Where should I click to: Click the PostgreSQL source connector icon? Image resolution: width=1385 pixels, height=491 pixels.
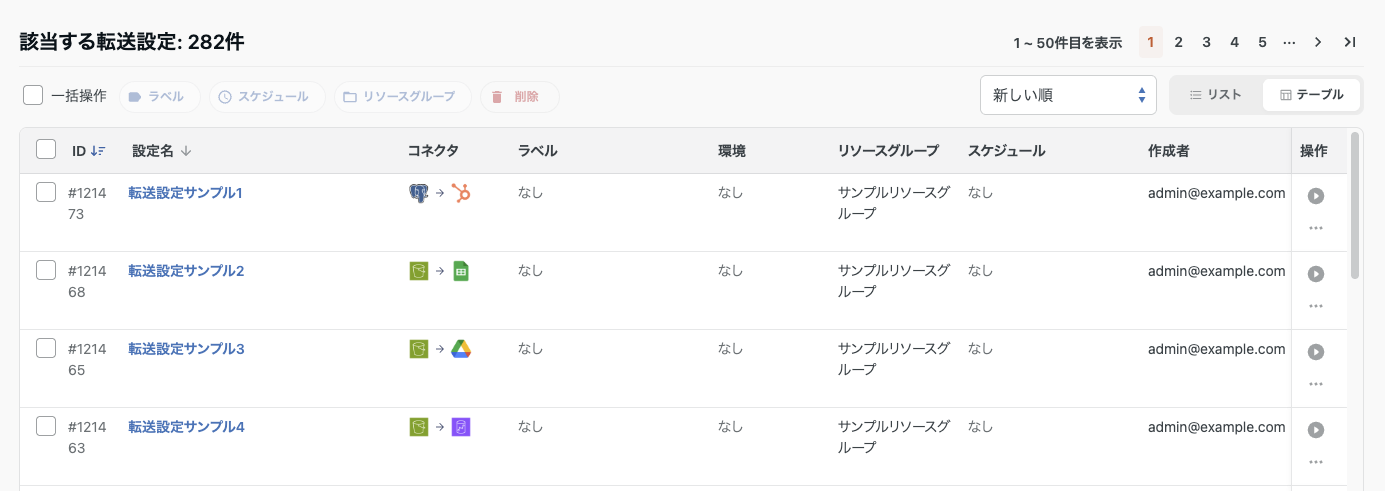coord(419,193)
